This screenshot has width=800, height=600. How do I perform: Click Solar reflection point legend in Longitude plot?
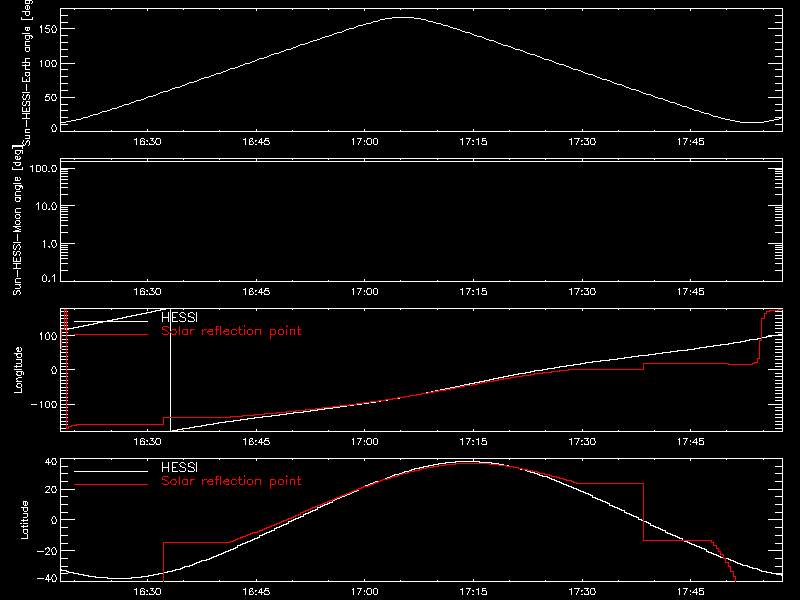point(231,331)
